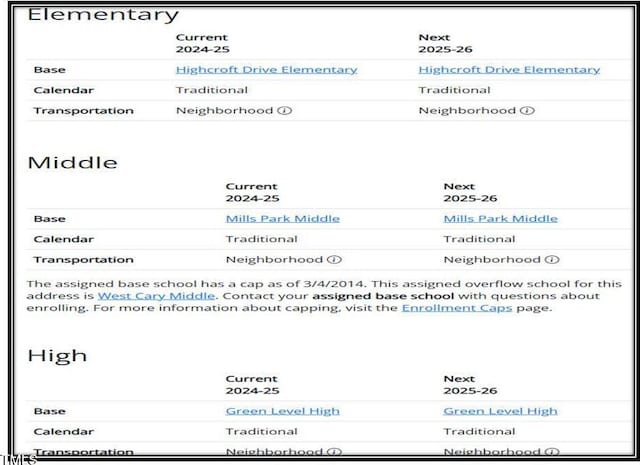640x465 pixels.
Task: Click info icon beside High next-year Neighborhood transportation
Action: click(552, 452)
